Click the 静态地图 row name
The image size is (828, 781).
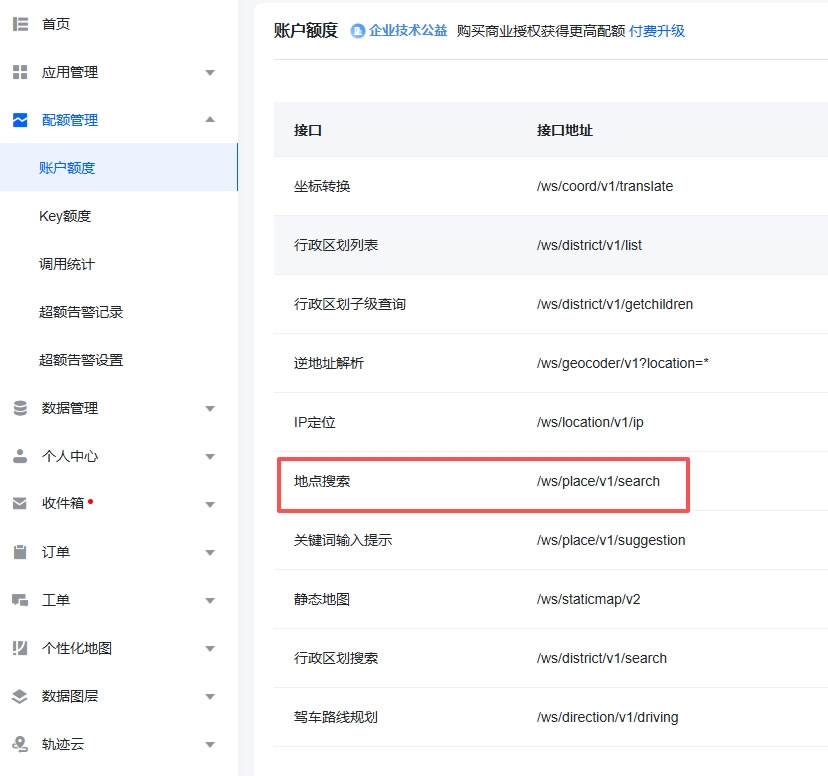322,599
